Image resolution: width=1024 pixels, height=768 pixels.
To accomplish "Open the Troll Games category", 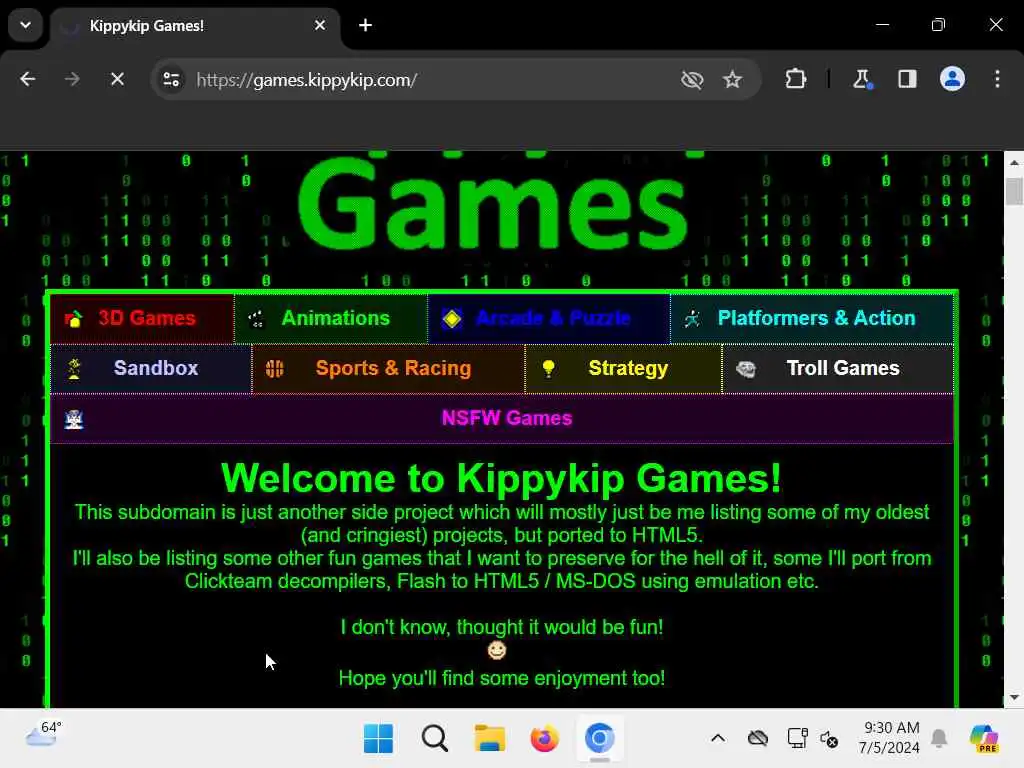I will (838, 369).
